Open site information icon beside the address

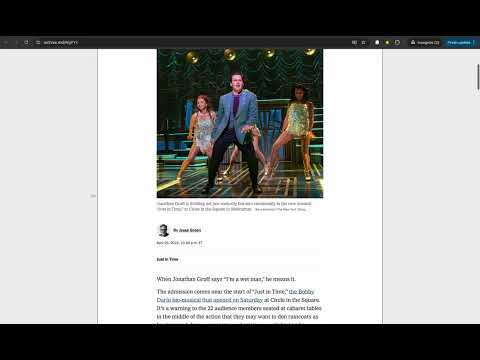click(38, 42)
